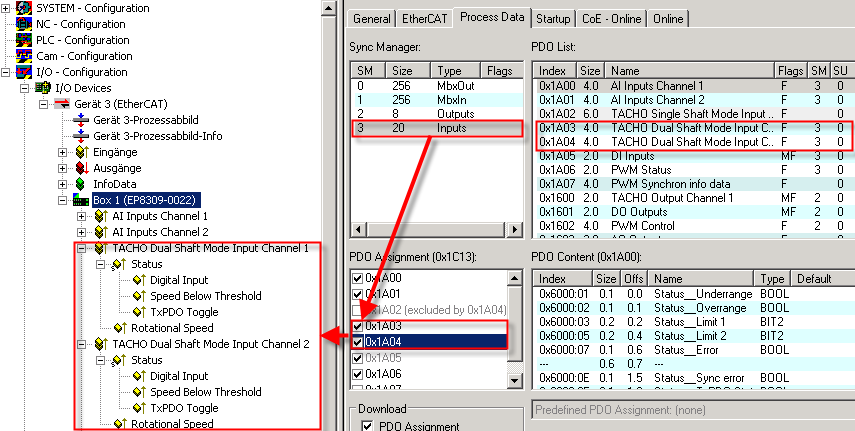The height and width of the screenshot is (431, 855).
Task: Click Sync Manager scroll right arrow
Action: click(514, 230)
